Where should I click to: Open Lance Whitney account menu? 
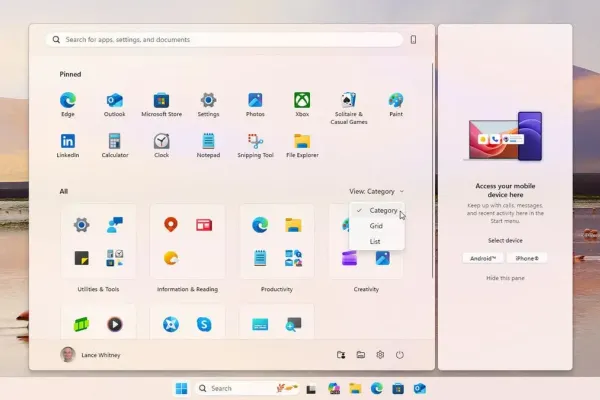click(90, 355)
